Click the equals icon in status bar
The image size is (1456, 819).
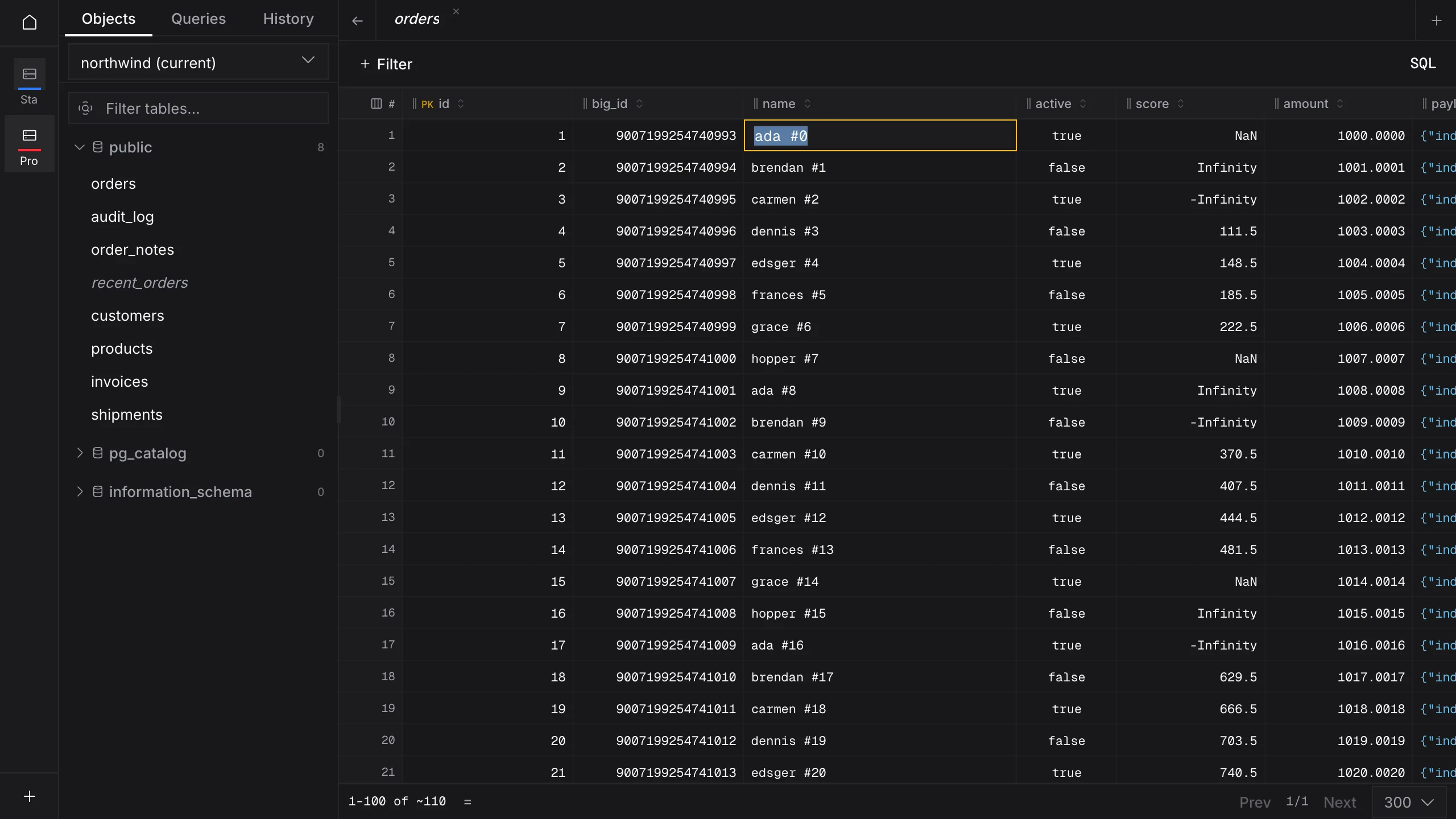(468, 802)
